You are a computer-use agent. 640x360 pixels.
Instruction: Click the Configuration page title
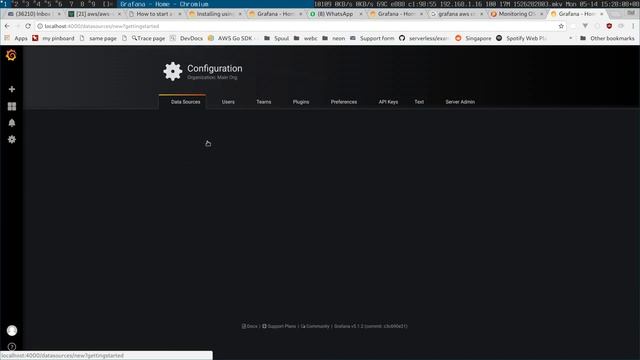tap(215, 68)
